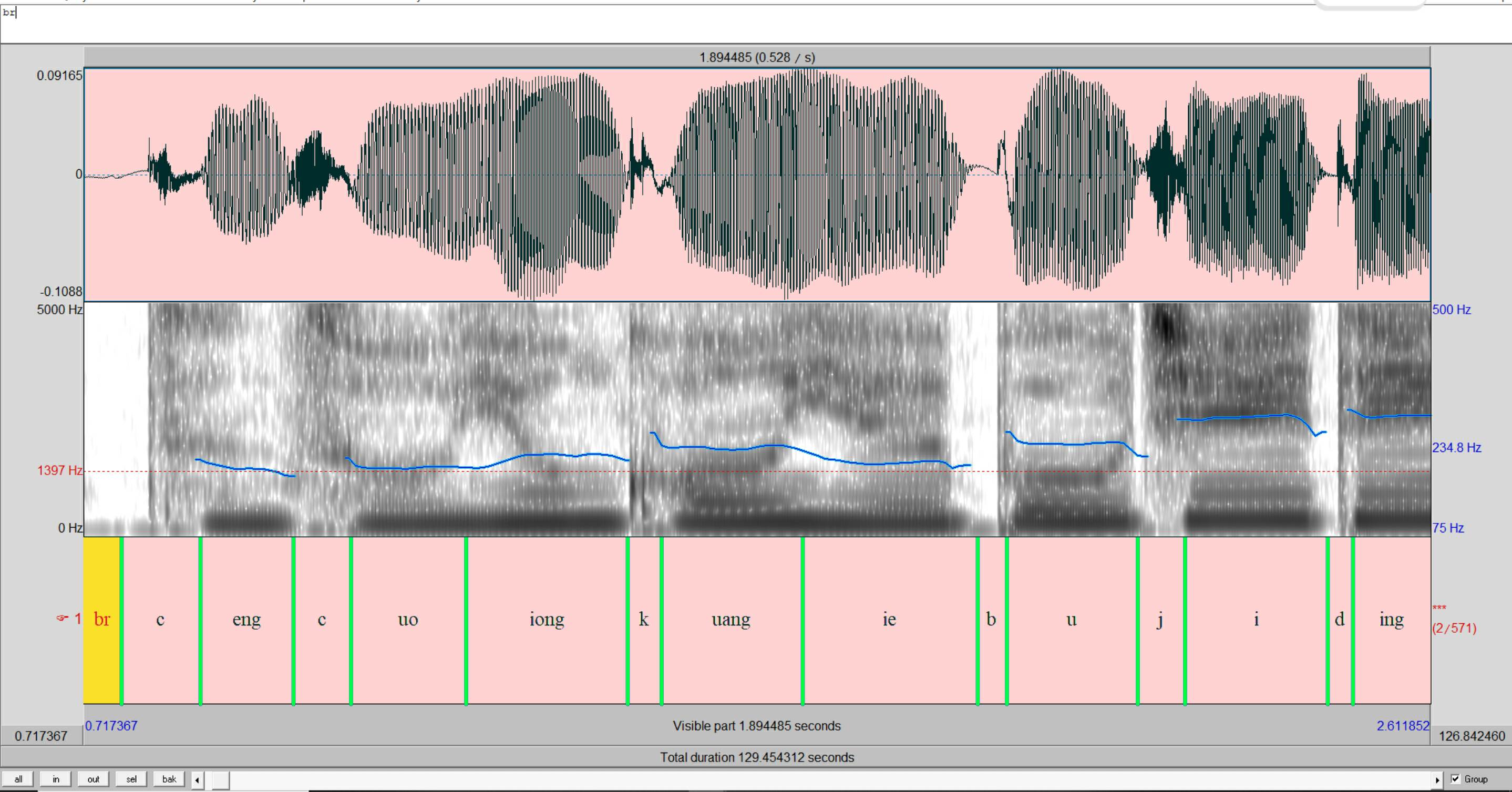Click the 'ing' interval at the end
Screen dimensions: 1512x792
(x=1391, y=620)
